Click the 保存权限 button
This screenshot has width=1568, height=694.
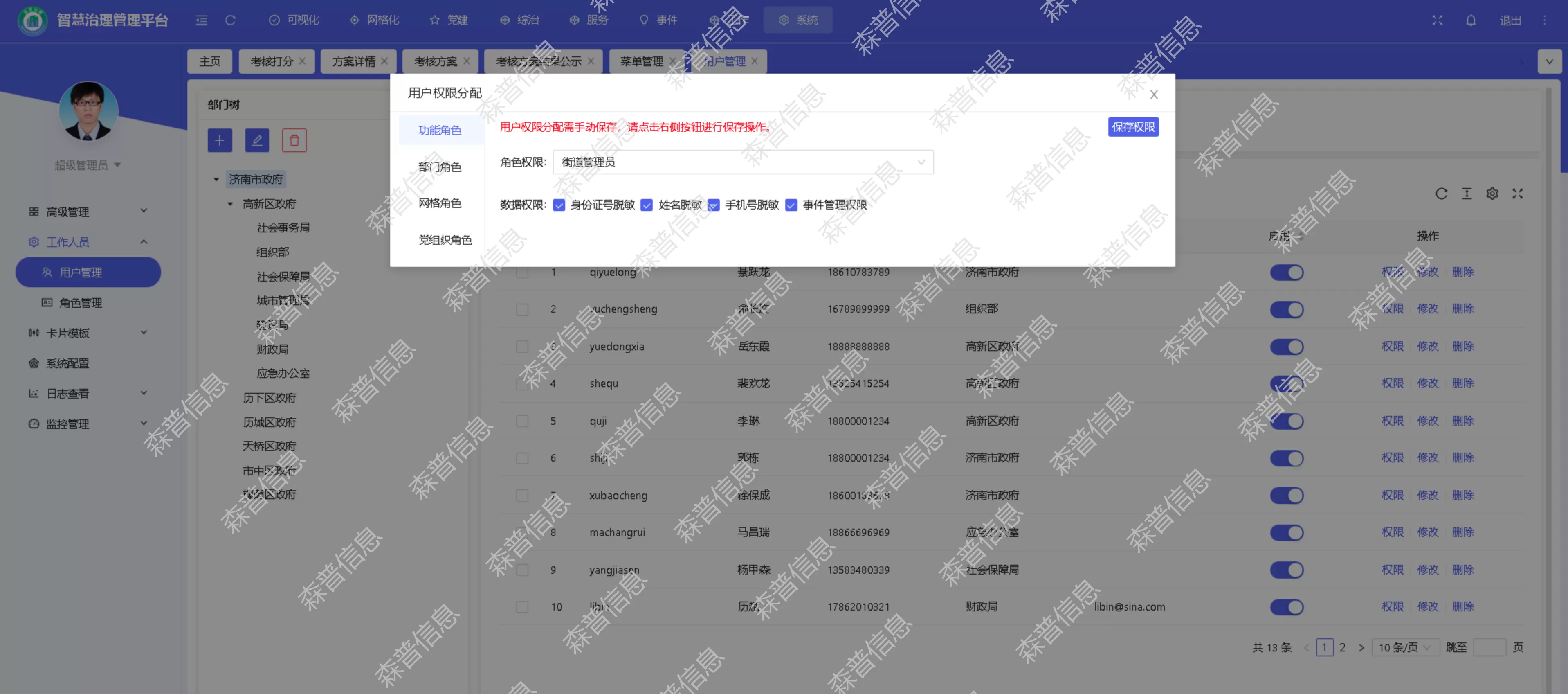click(x=1133, y=126)
